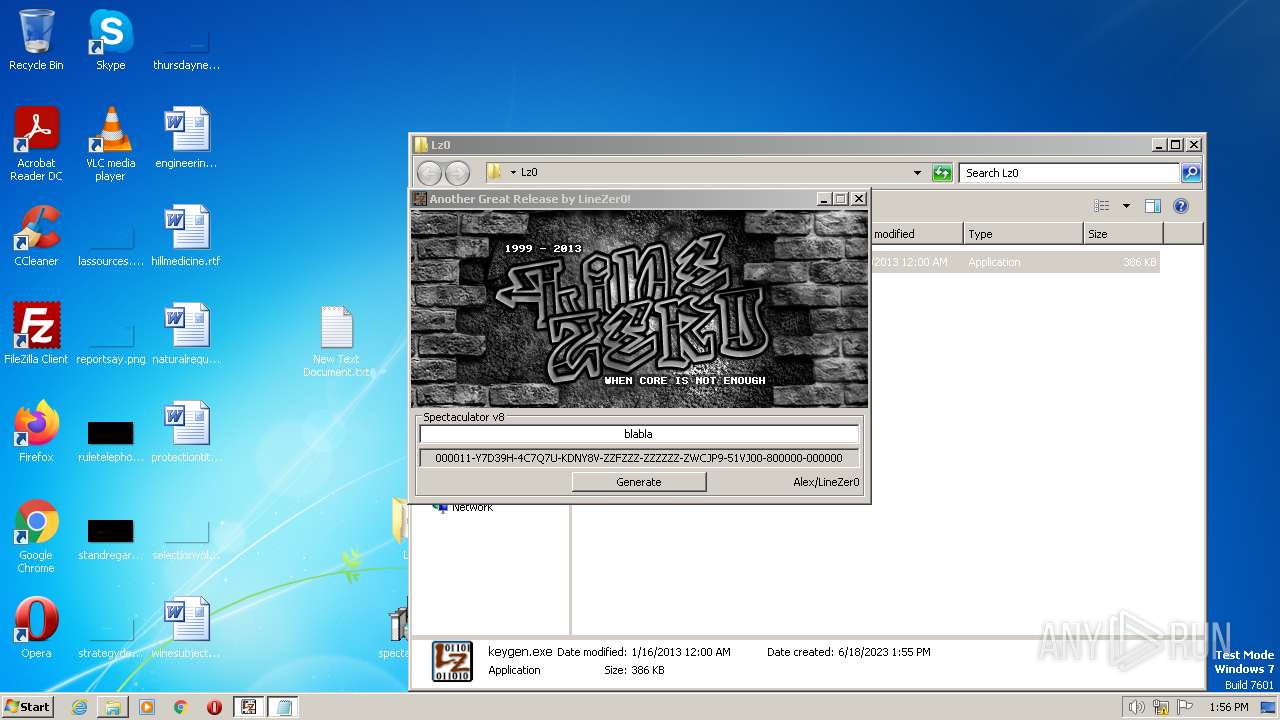The height and width of the screenshot is (720, 1280).
Task: Select the protectiontit... Word document icon
Action: (186, 432)
